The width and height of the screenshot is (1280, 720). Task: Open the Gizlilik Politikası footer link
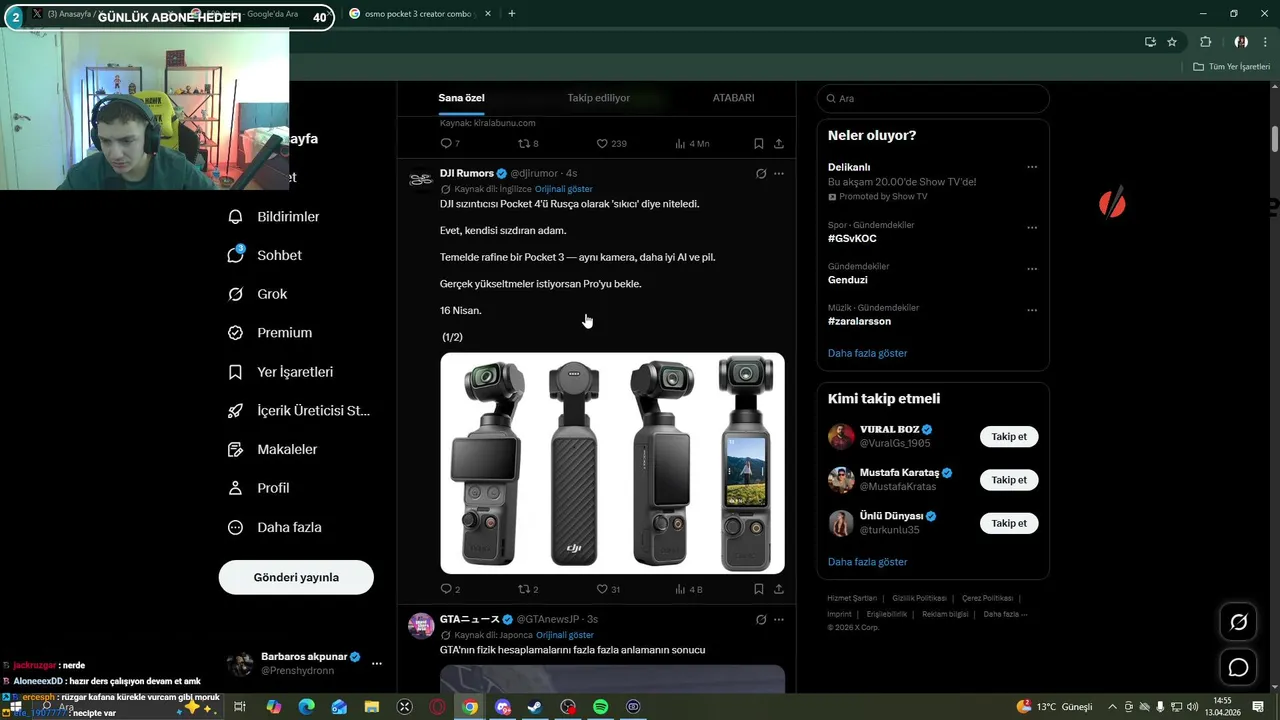(x=919, y=598)
